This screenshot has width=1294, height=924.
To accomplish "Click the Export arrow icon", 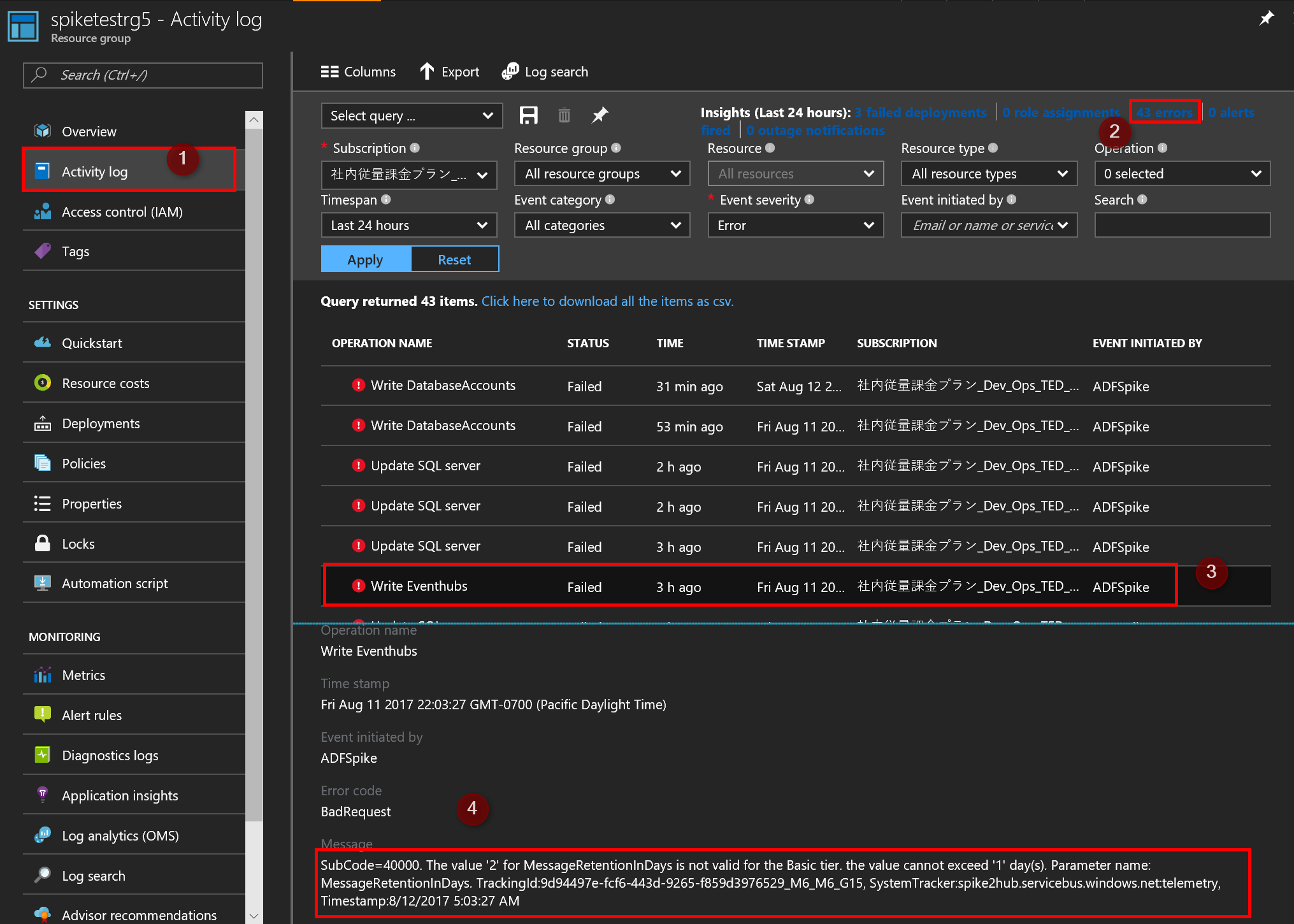I will coord(427,71).
